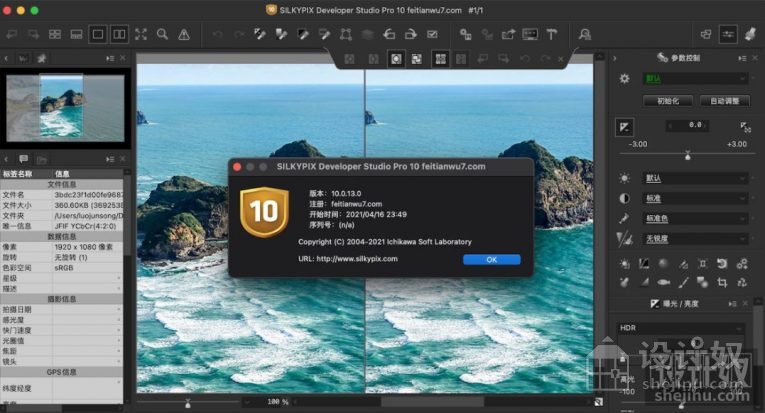Open the HDR dropdown
Screen dimensions: 765x413
point(681,328)
